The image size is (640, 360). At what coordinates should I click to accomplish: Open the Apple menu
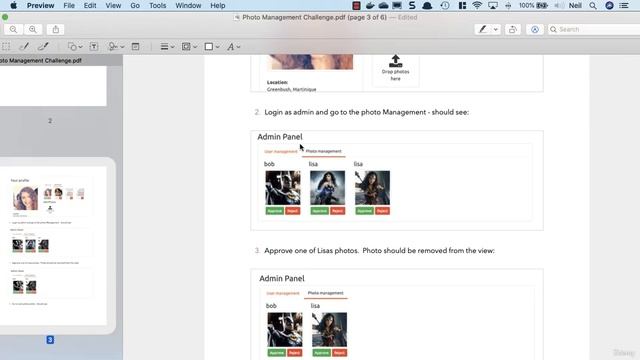[13, 5]
